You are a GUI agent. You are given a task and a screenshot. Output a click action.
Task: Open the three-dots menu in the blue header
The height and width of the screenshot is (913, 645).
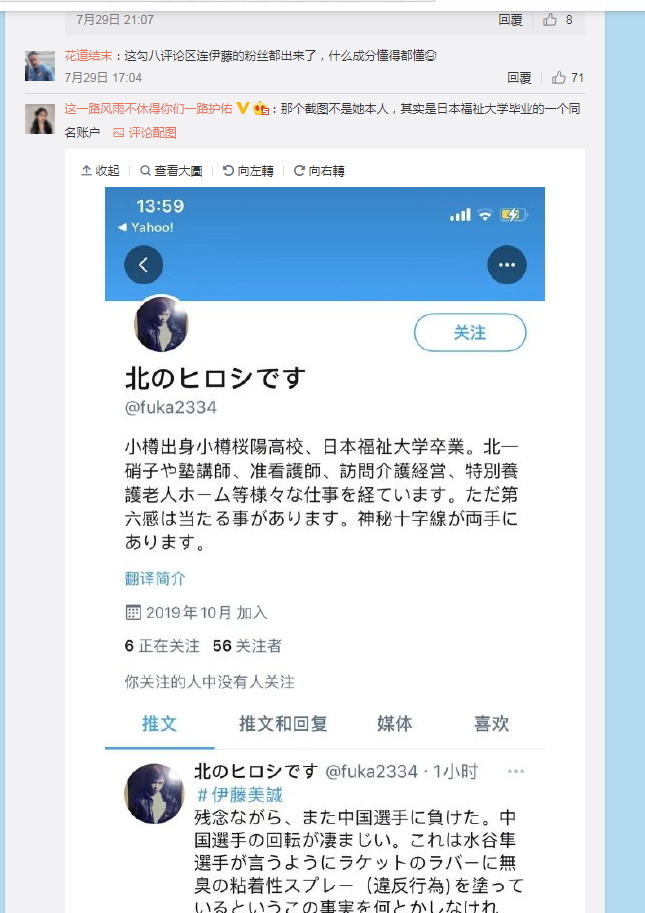coord(506,264)
